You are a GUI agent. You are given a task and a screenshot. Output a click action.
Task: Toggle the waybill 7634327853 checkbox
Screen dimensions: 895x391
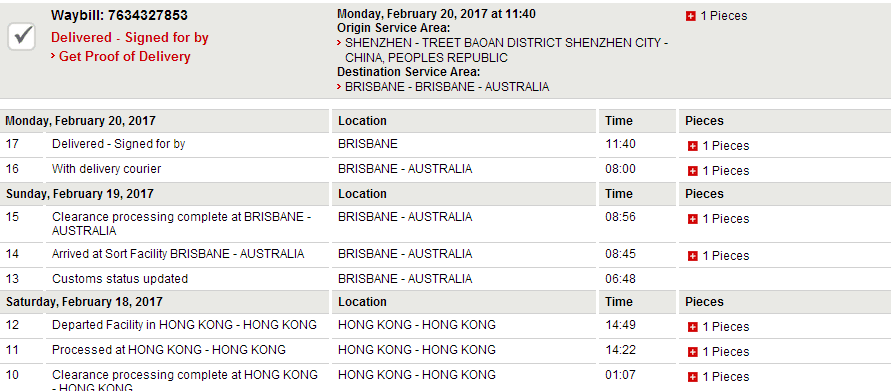pos(22,38)
